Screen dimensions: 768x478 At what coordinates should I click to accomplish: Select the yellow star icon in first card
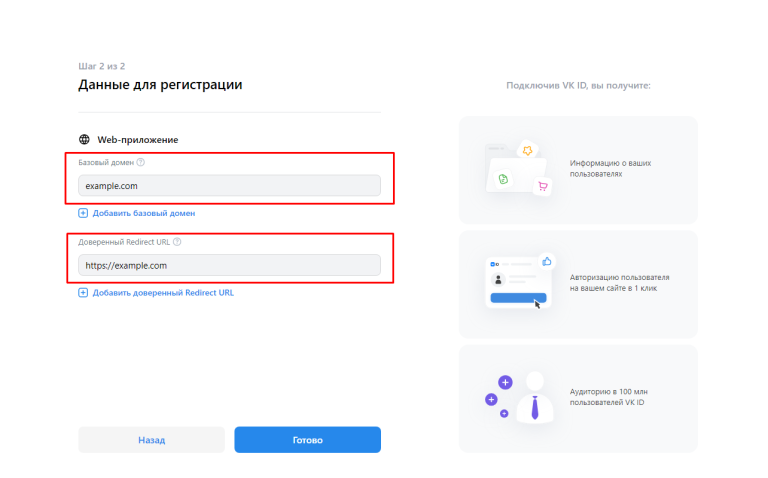(x=528, y=150)
